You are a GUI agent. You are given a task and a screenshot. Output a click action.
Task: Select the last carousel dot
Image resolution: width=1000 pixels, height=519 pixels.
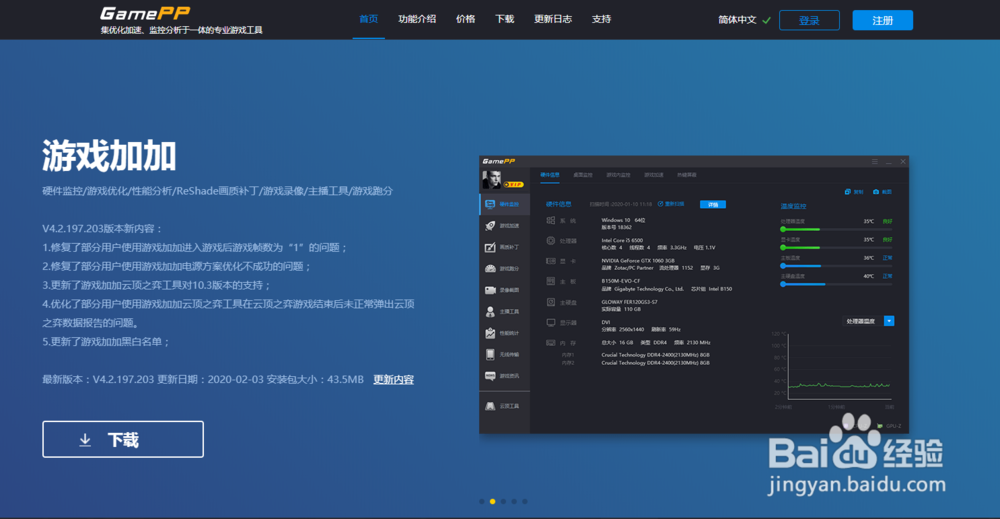525,501
